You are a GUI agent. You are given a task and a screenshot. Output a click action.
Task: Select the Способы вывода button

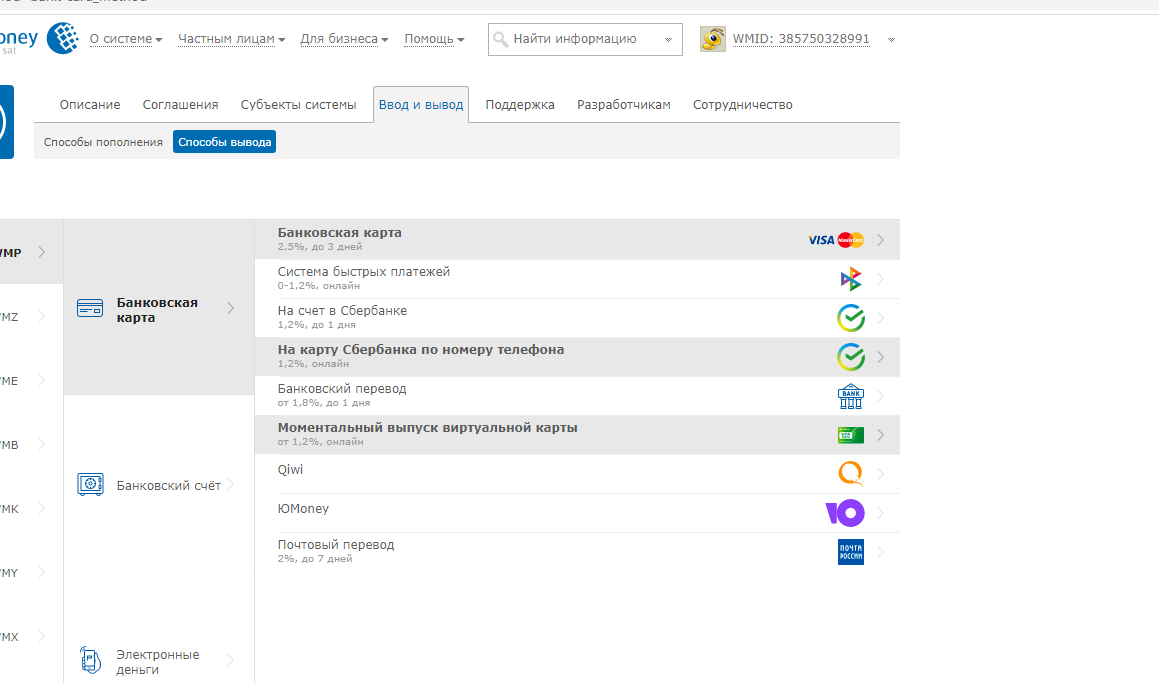pyautogui.click(x=225, y=142)
